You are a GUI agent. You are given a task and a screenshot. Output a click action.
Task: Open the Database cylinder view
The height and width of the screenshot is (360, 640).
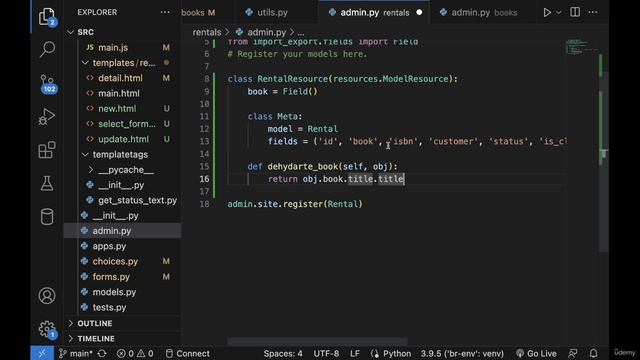[47, 217]
